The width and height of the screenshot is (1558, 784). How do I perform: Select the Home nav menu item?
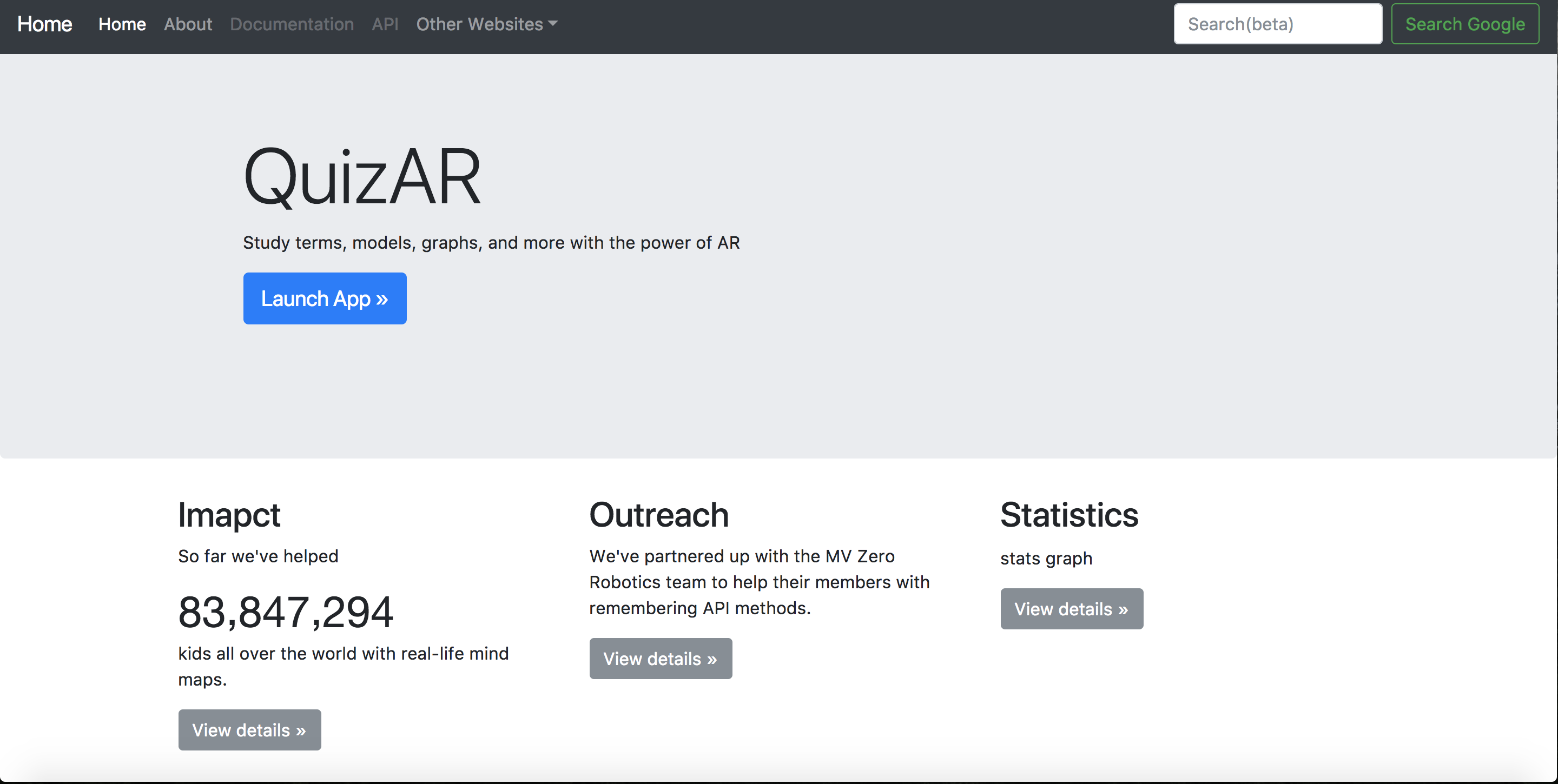click(x=122, y=24)
